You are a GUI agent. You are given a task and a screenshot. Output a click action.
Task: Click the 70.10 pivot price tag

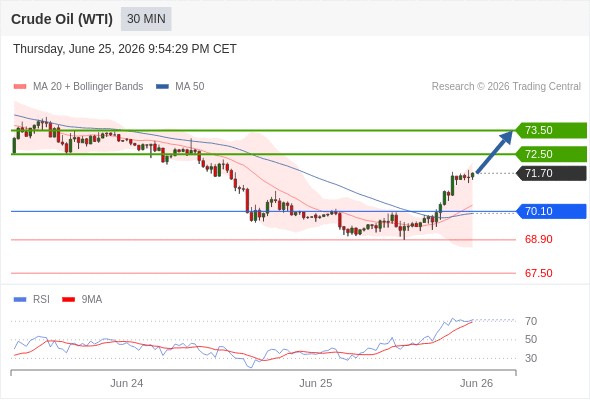point(551,211)
